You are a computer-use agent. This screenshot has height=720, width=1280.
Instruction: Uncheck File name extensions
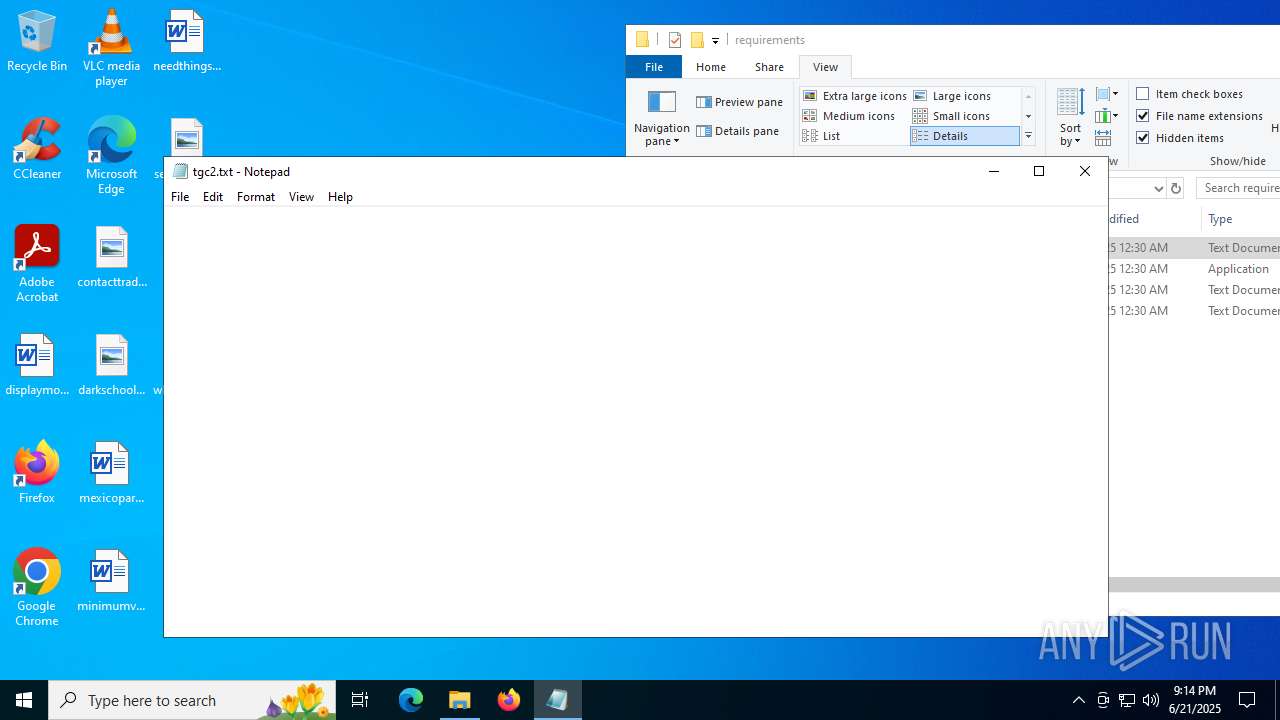coord(1199,116)
